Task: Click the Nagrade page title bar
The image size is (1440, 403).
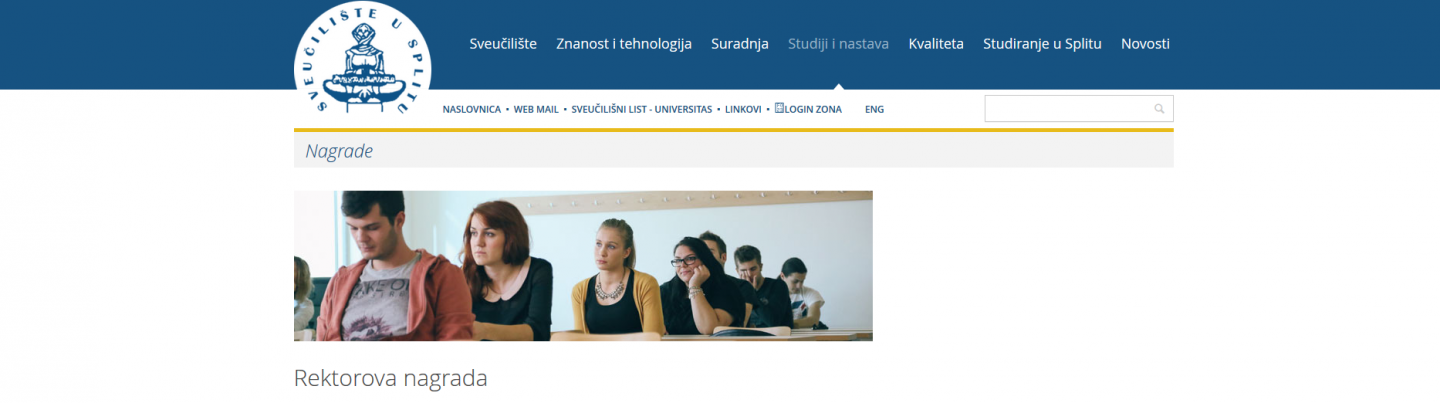Action: coord(733,150)
